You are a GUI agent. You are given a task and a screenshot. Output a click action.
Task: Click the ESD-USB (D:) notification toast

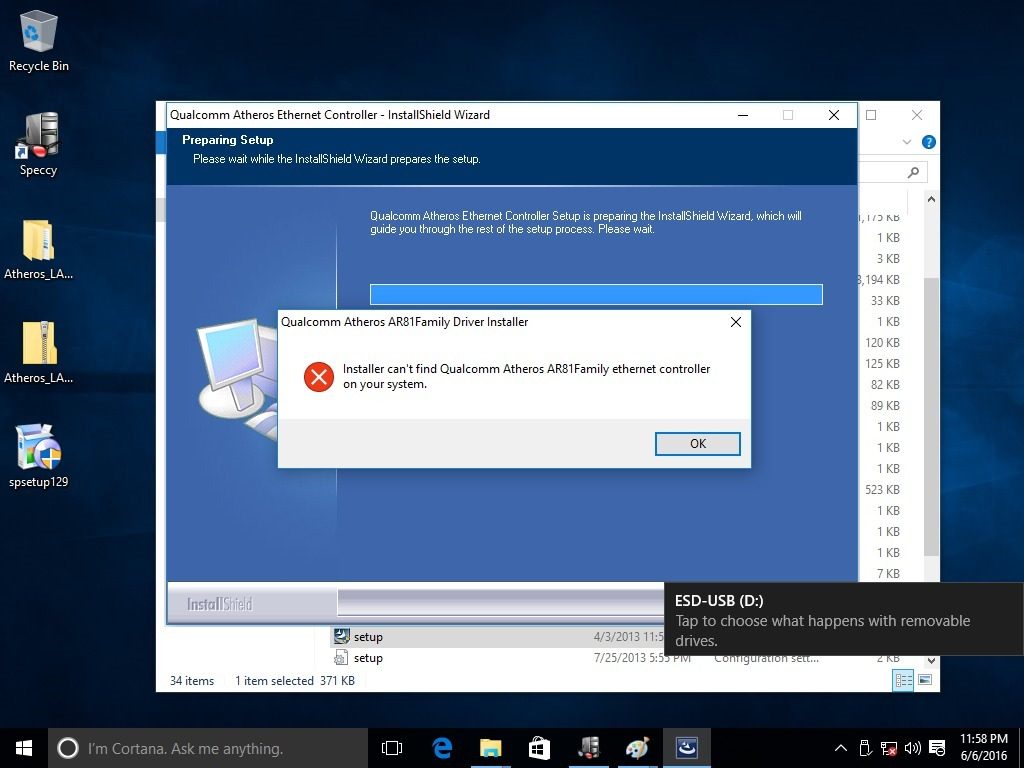[x=844, y=619]
